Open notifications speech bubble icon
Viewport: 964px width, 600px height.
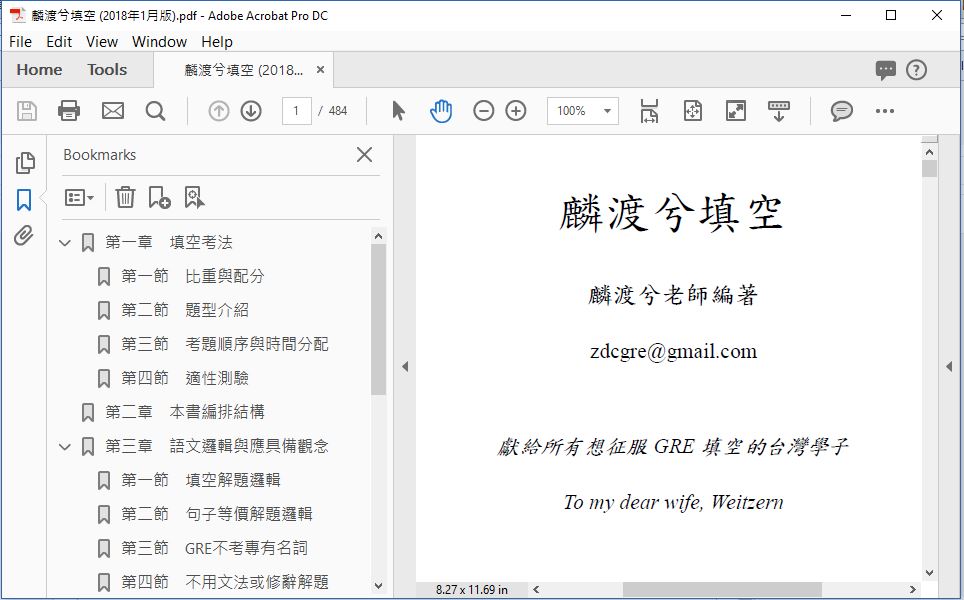pos(885,70)
